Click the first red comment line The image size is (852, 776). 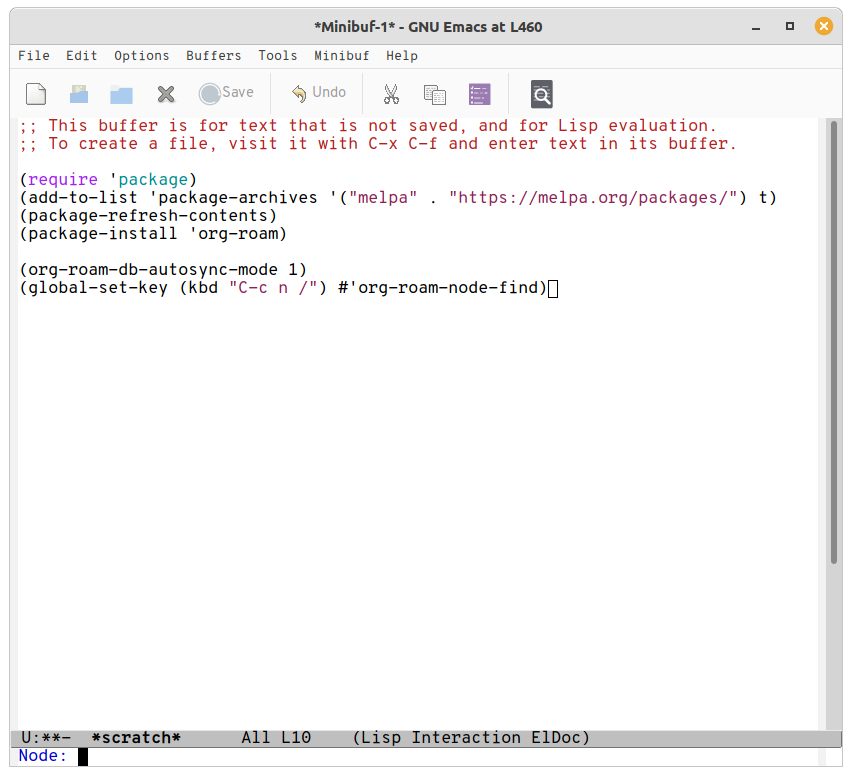[x=368, y=126]
